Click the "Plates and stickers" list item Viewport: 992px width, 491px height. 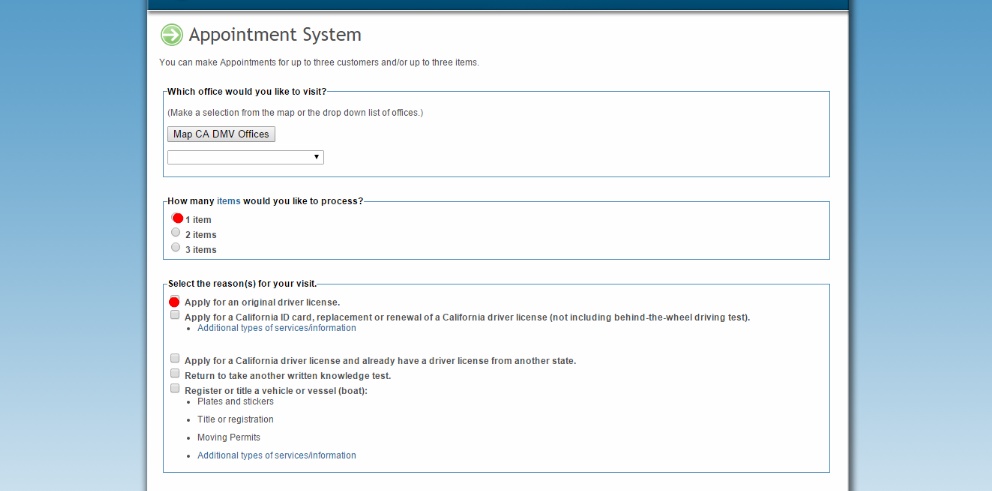235,401
